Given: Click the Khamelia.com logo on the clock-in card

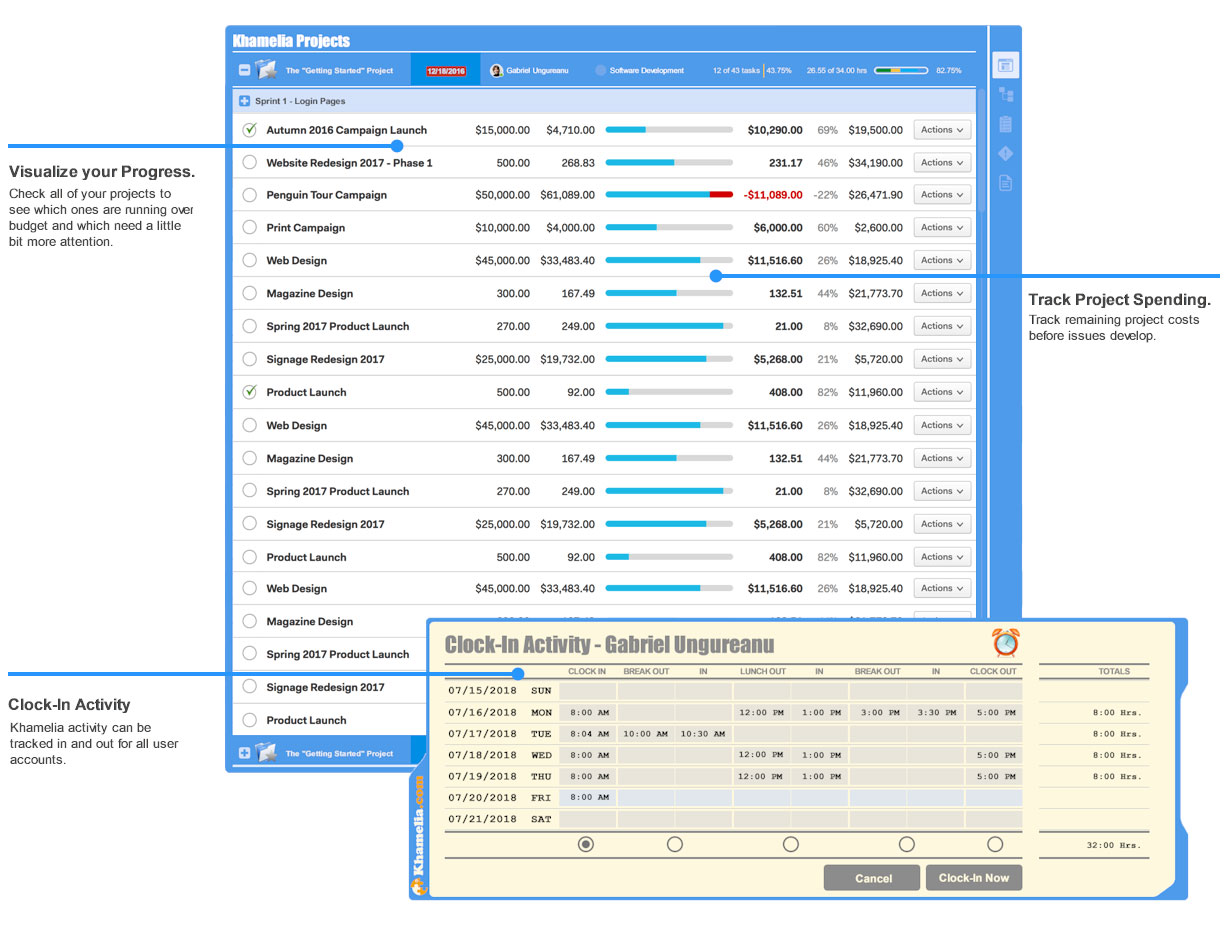Looking at the screenshot, I should point(419,835).
